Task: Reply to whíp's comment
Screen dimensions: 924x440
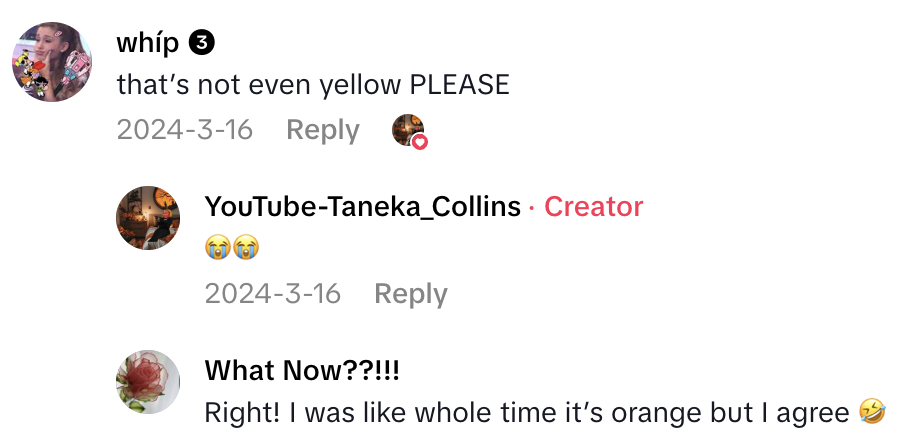Action: pyautogui.click(x=322, y=130)
